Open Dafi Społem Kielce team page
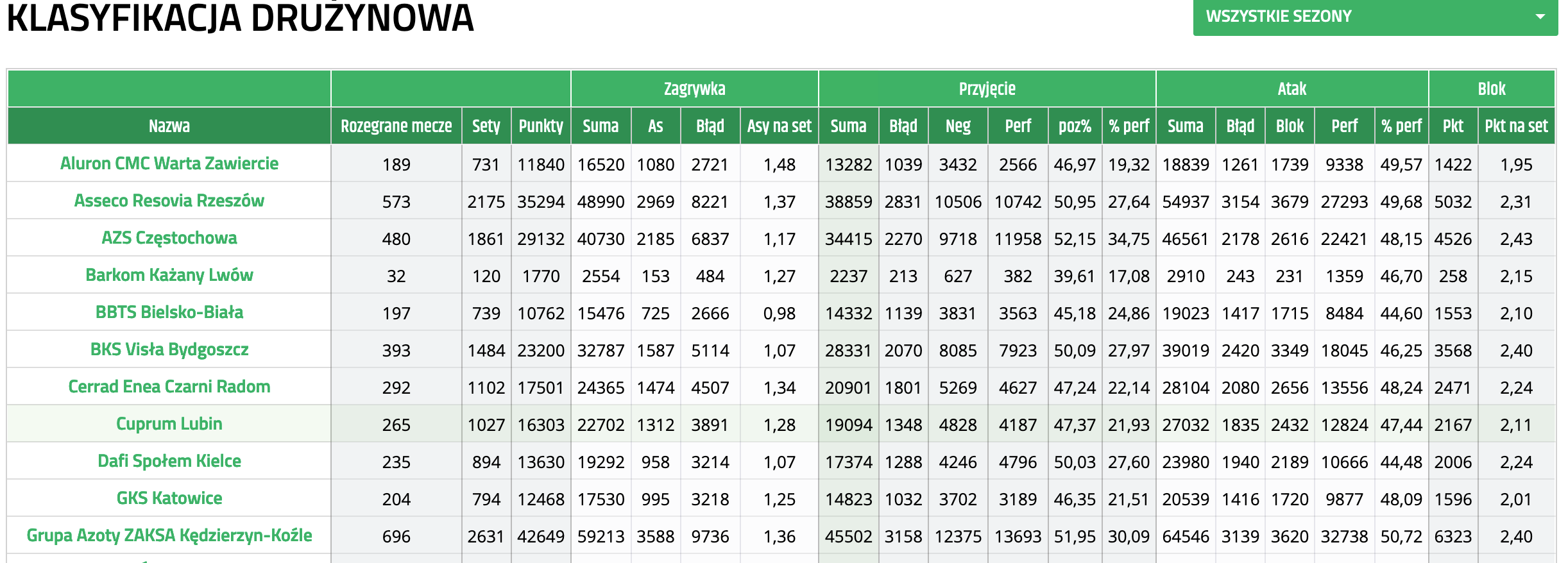Image resolution: width=1568 pixels, height=563 pixels. (x=169, y=461)
